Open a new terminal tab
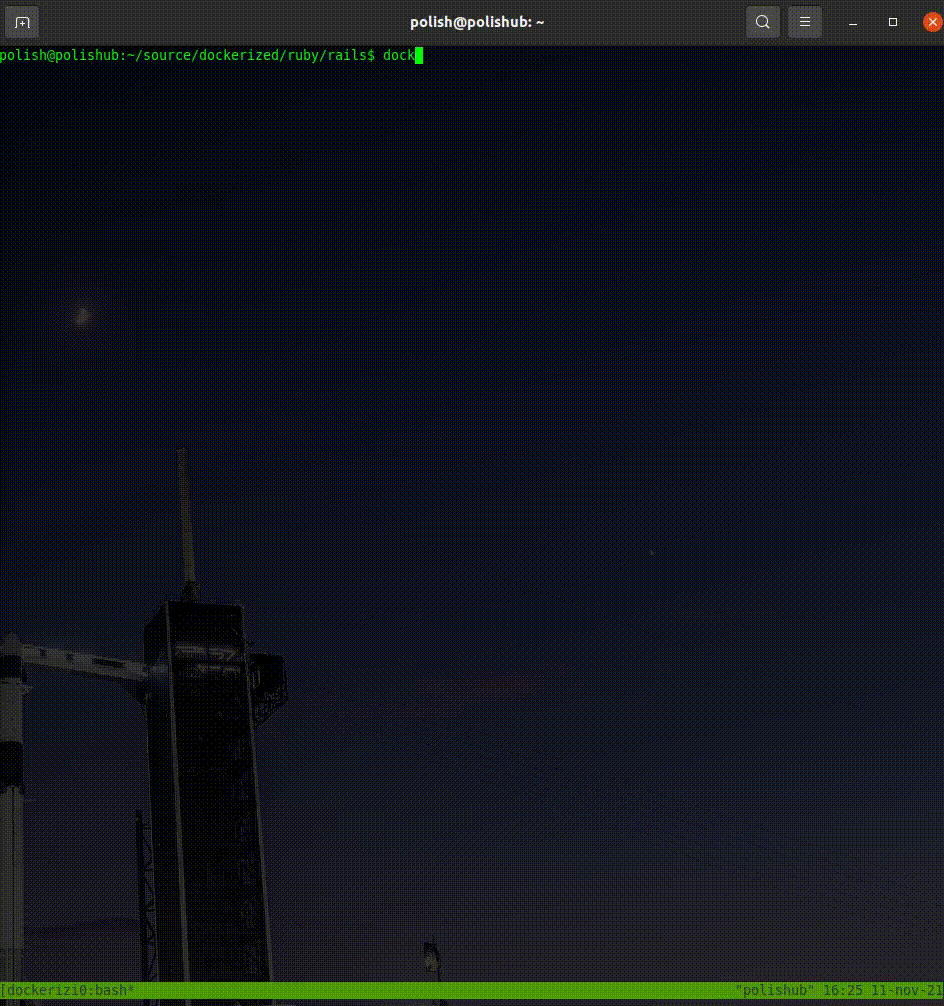The image size is (944, 1006). click(x=22, y=22)
